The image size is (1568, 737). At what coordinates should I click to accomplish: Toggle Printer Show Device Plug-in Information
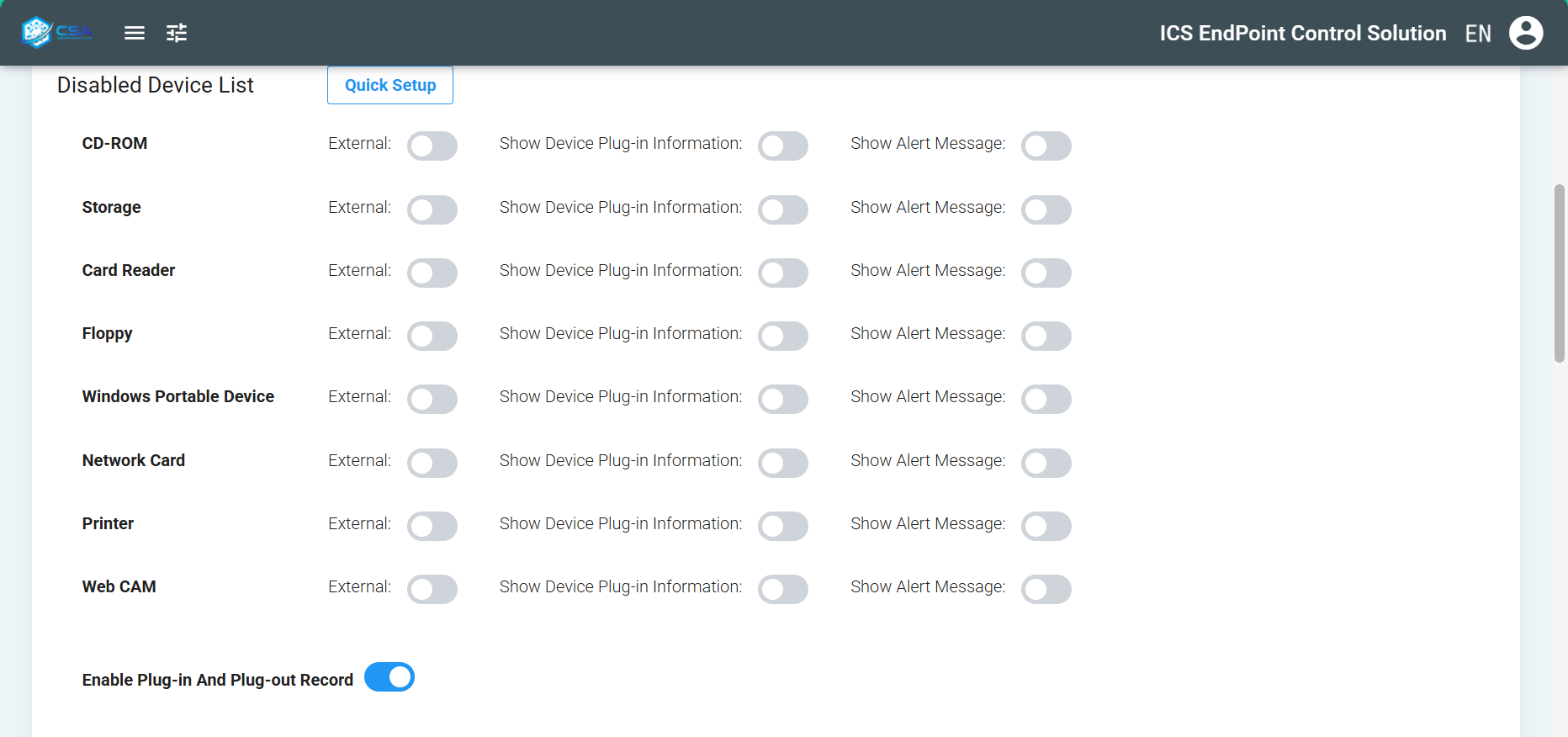pyautogui.click(x=782, y=526)
